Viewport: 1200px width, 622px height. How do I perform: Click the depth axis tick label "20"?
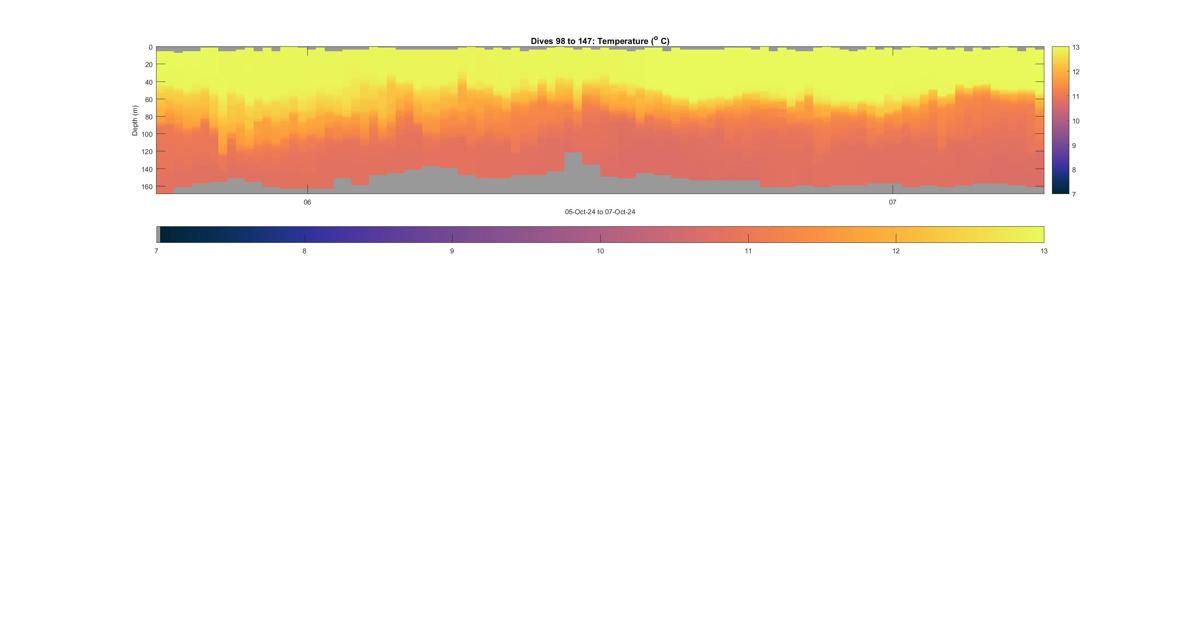point(148,64)
